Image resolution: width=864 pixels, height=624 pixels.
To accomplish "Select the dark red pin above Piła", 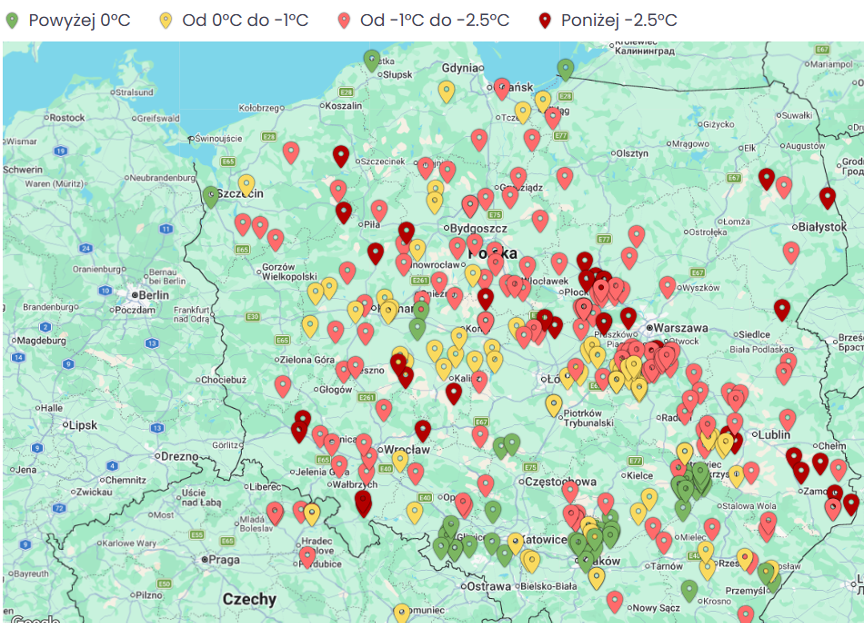I will pos(344,212).
